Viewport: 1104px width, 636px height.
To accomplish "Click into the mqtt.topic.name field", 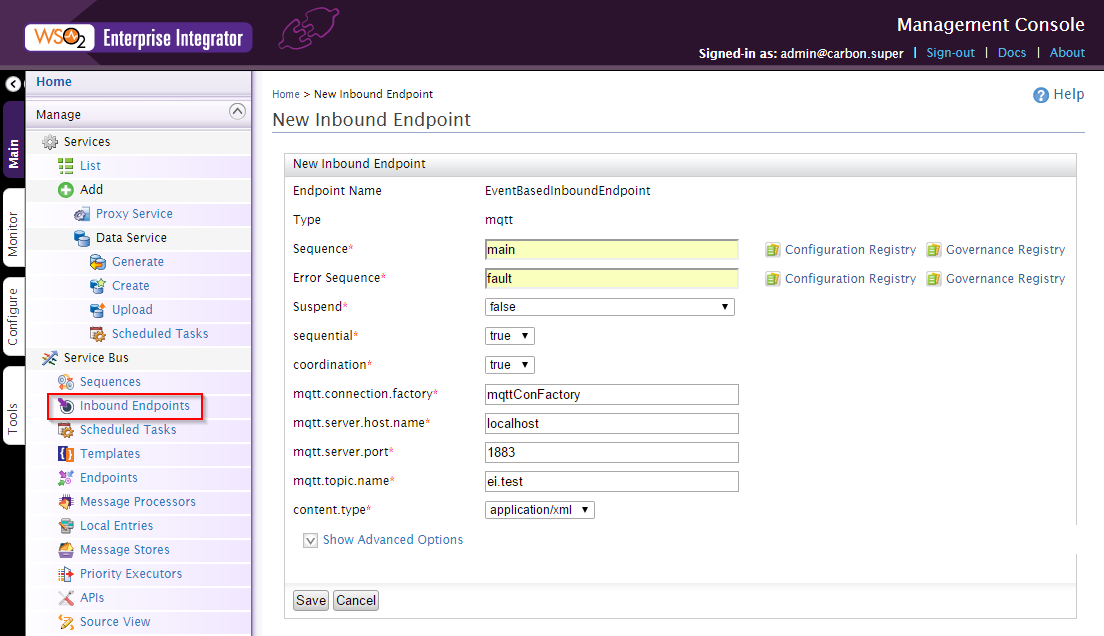I will tap(612, 482).
